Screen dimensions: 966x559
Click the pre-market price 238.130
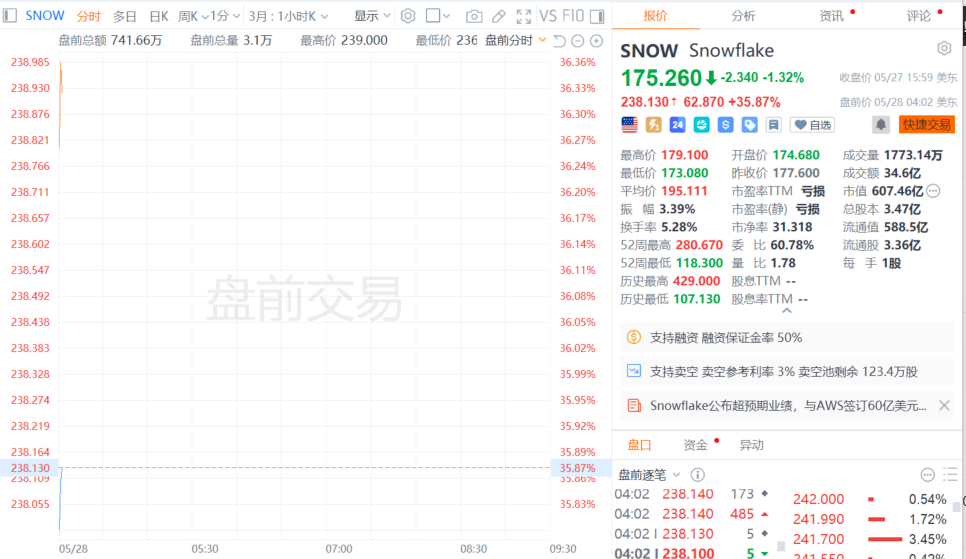pos(644,102)
